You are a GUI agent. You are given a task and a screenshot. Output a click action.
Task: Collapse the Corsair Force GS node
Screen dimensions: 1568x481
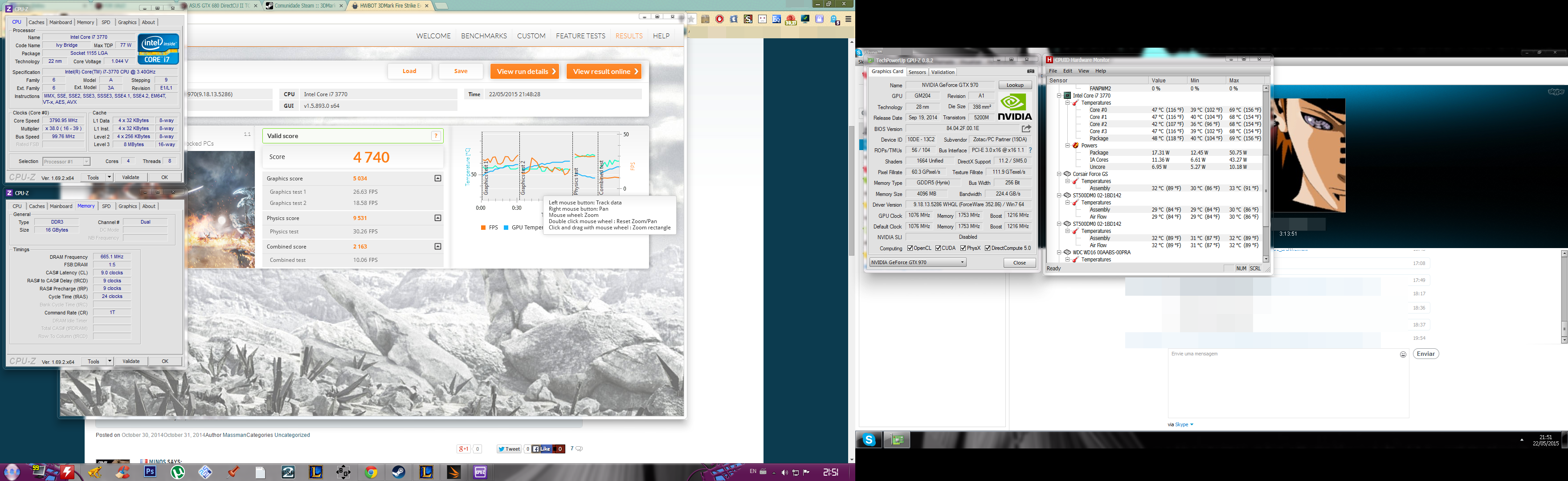[1059, 174]
